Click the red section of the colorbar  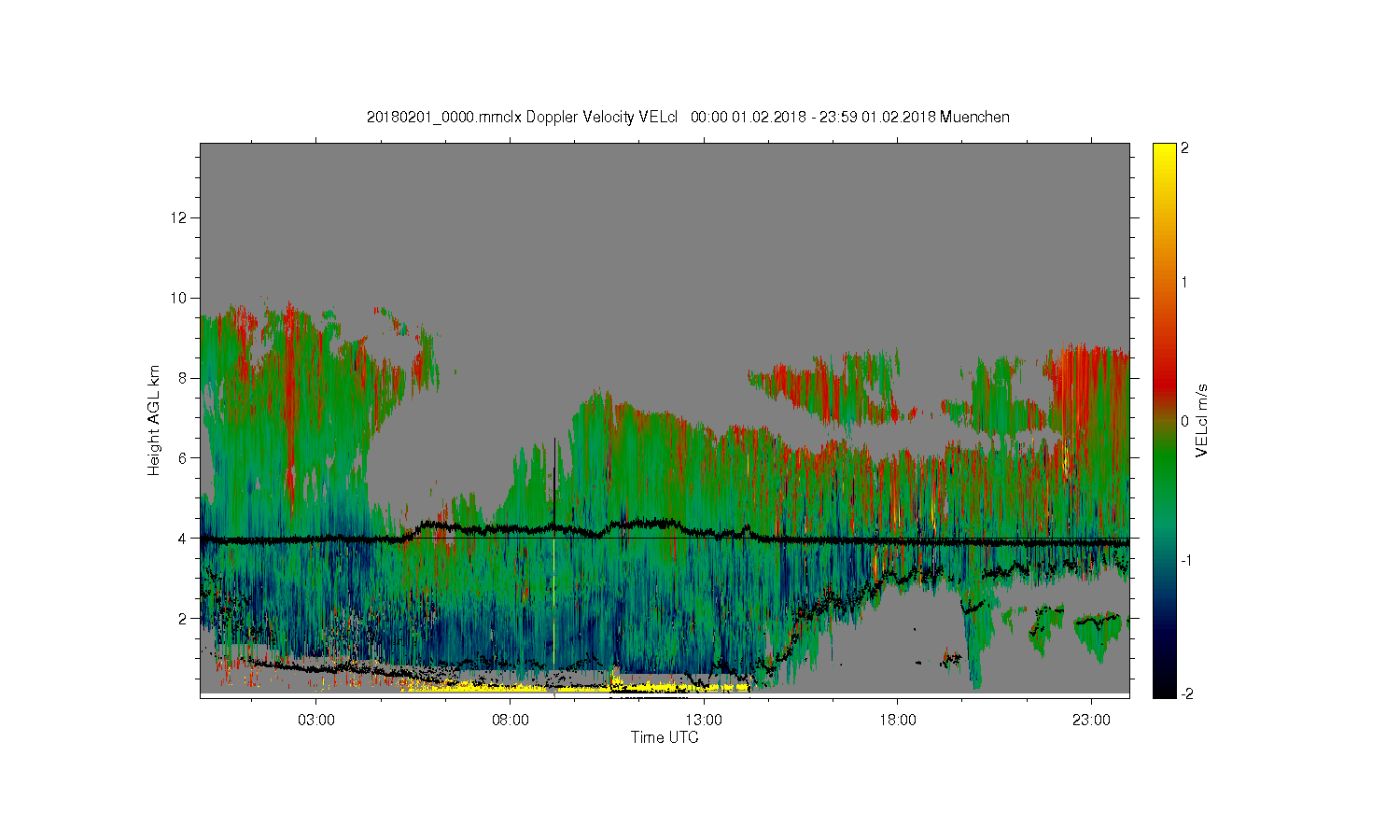click(x=1164, y=383)
